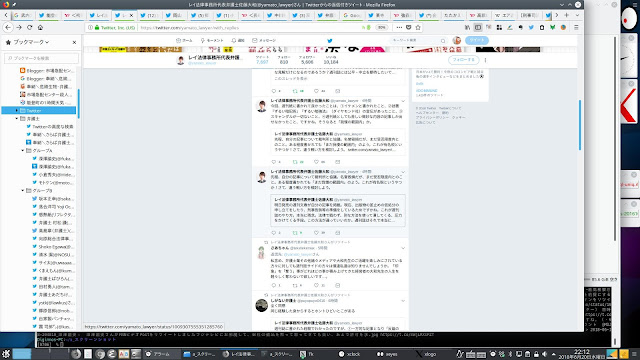Open the Firefox home page button
Image resolution: width=640 pixels, height=360 pixels.
40,27
